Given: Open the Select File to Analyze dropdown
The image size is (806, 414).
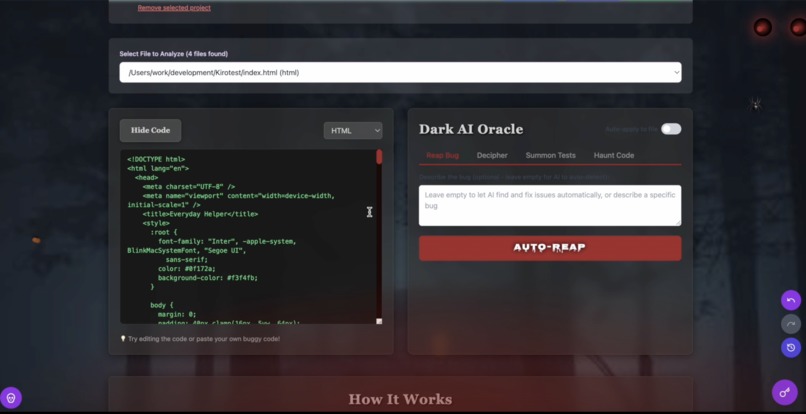Looking at the screenshot, I should 400,73.
